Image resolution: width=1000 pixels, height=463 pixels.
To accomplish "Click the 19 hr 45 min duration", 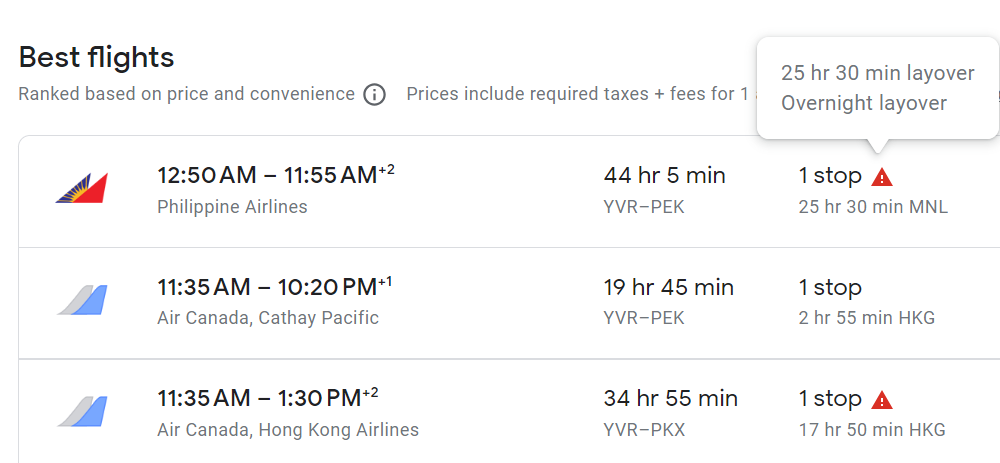I will click(x=668, y=288).
